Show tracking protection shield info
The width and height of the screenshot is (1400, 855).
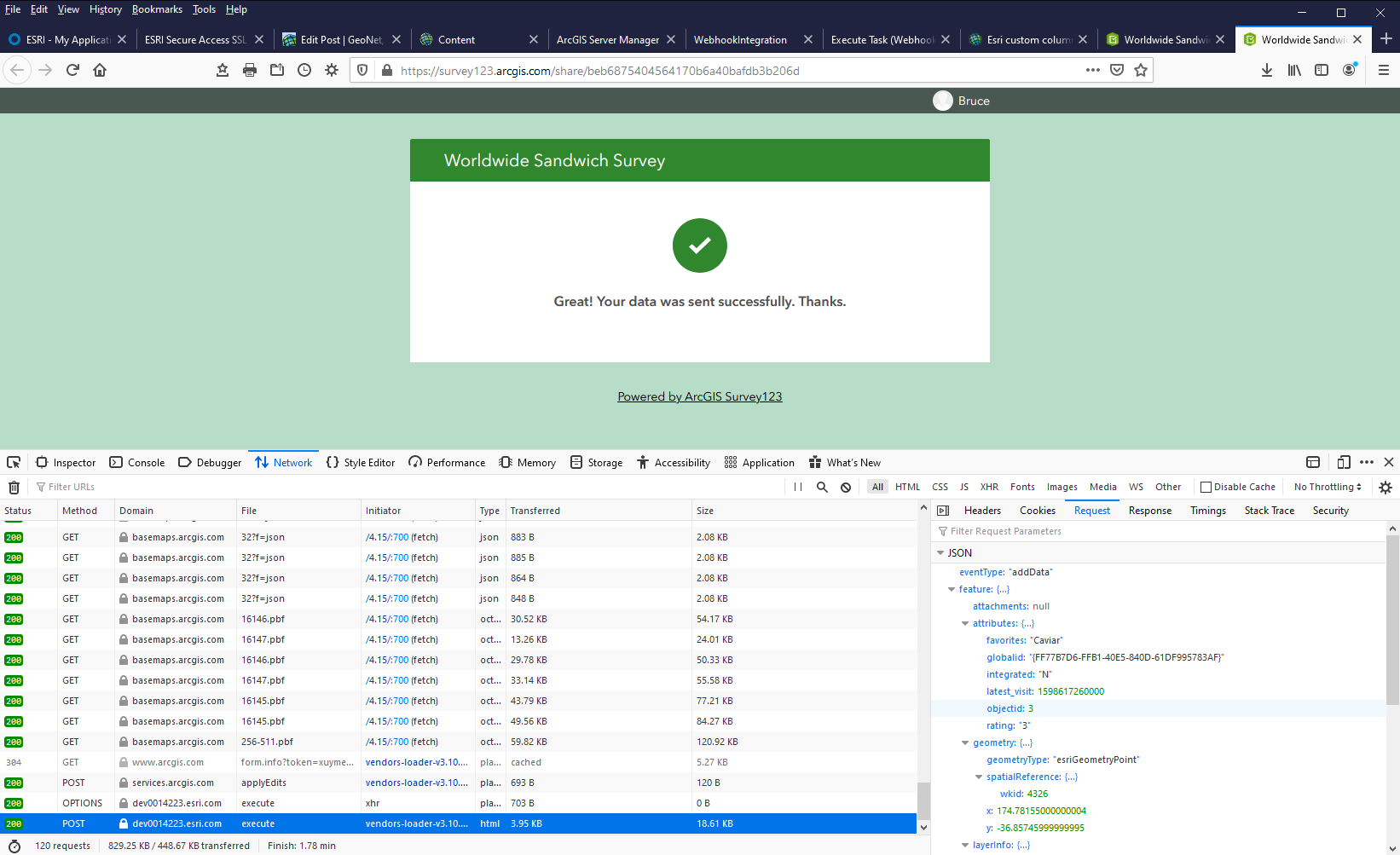[x=362, y=70]
